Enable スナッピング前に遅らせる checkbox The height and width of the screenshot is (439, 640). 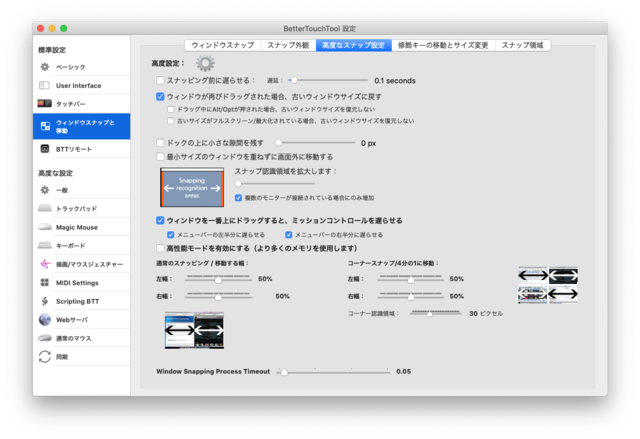(160, 80)
